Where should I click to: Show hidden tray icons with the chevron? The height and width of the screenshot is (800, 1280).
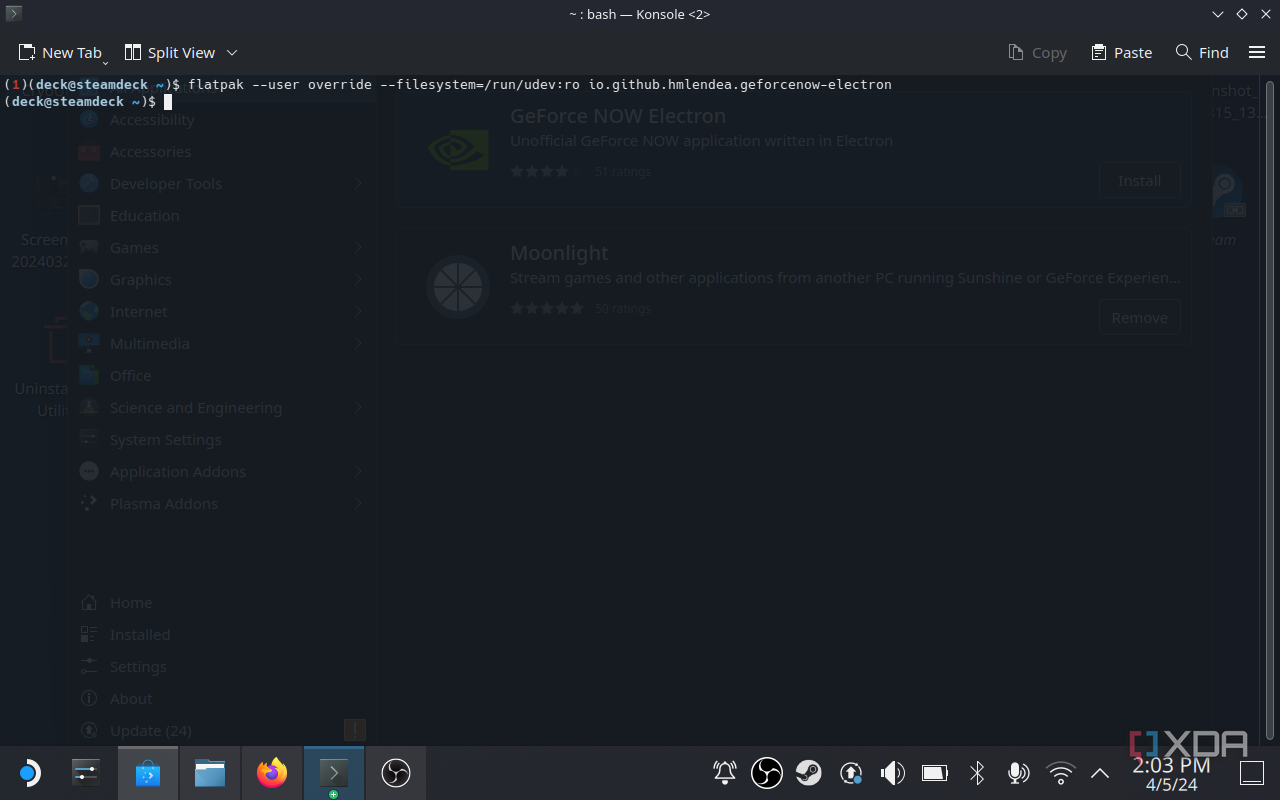[x=1100, y=772]
